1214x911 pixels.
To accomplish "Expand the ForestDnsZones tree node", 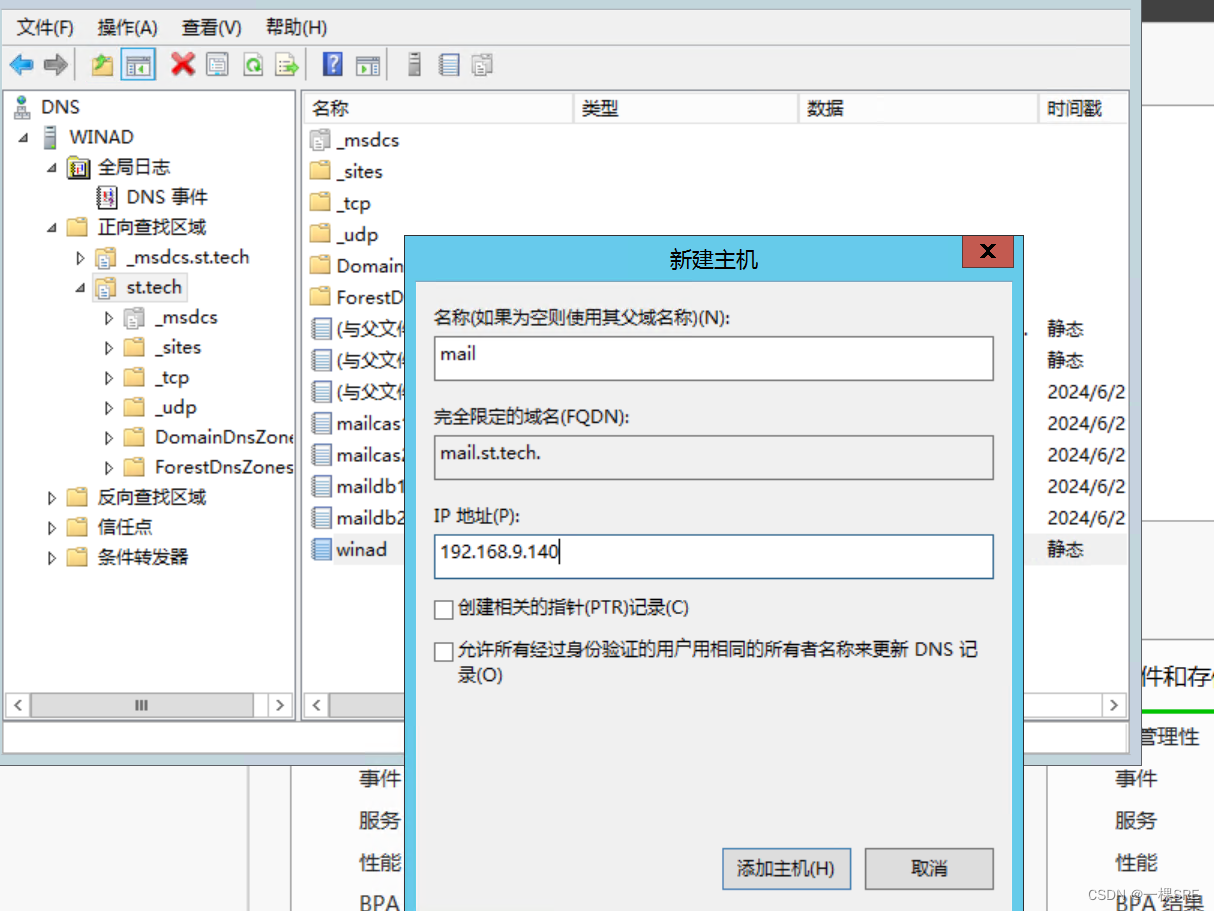I will coord(110,468).
